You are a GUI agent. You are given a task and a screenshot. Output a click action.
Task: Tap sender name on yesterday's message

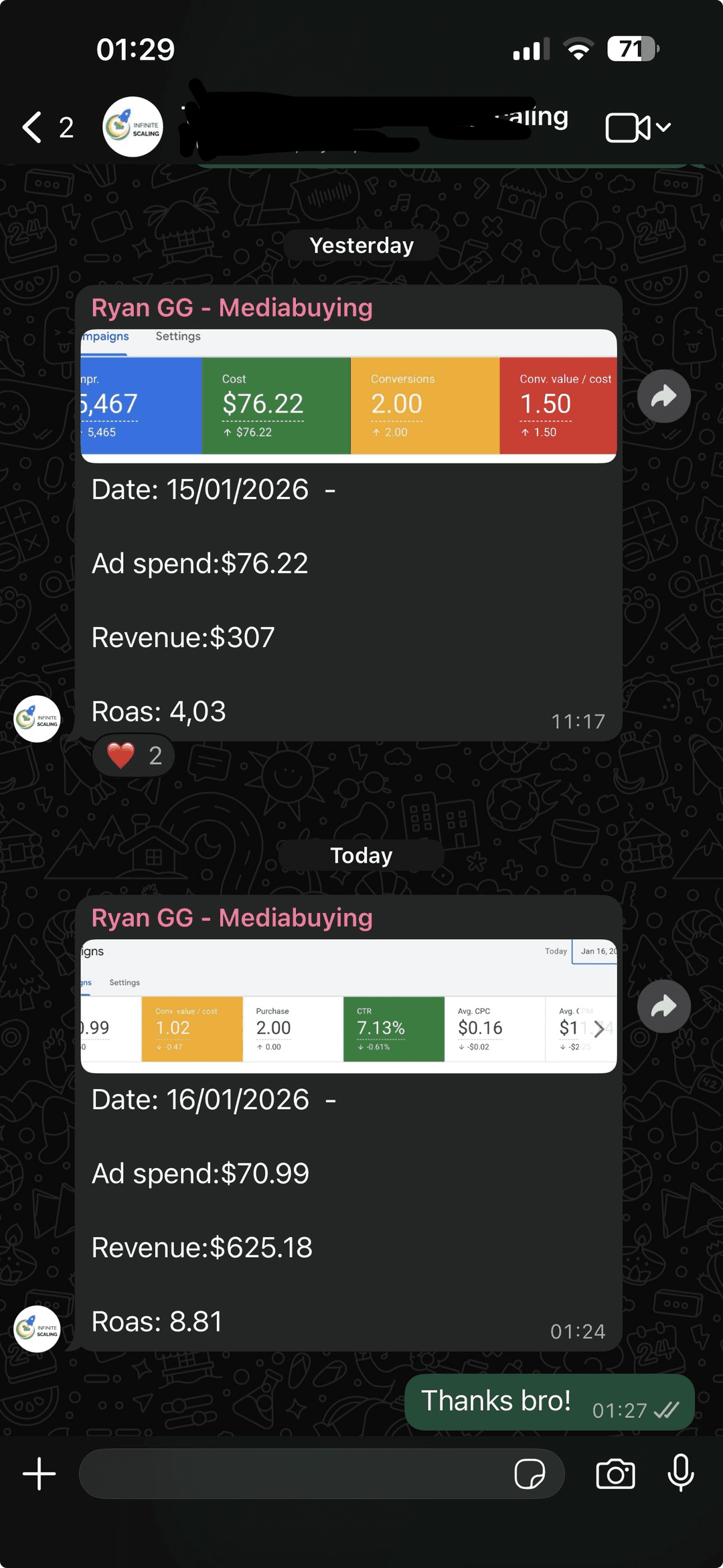tap(232, 307)
